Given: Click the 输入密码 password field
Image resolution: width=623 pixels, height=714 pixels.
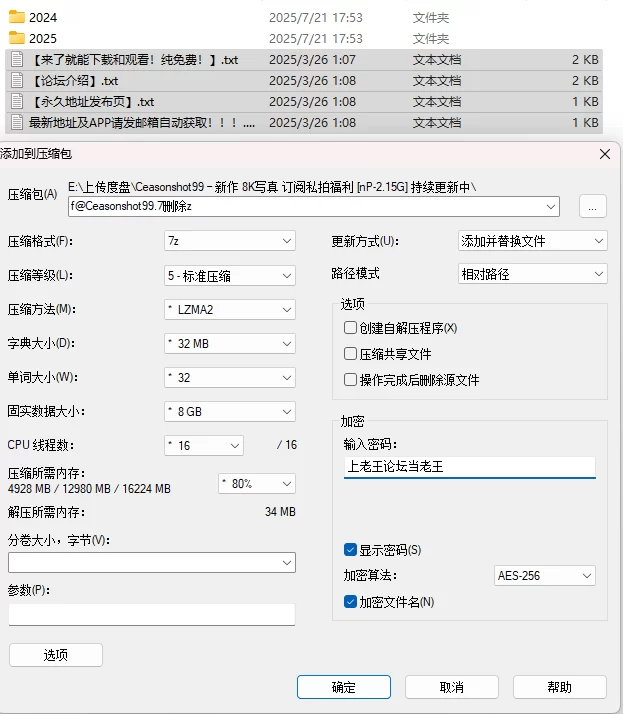Looking at the screenshot, I should pyautogui.click(x=470, y=467).
